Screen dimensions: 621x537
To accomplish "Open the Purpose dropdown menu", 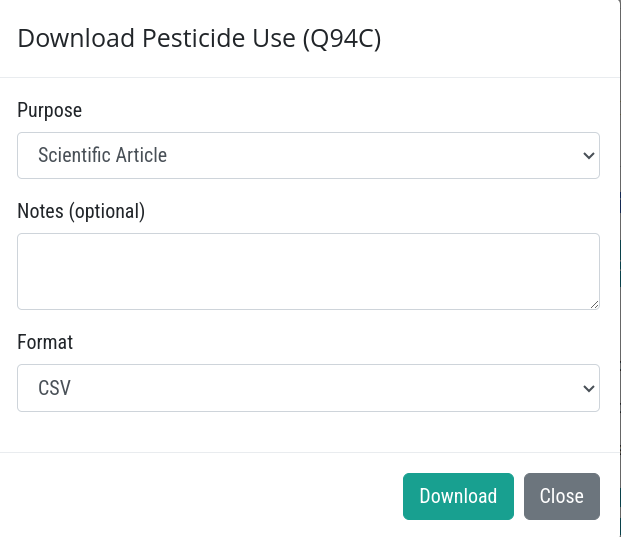I will (308, 155).
